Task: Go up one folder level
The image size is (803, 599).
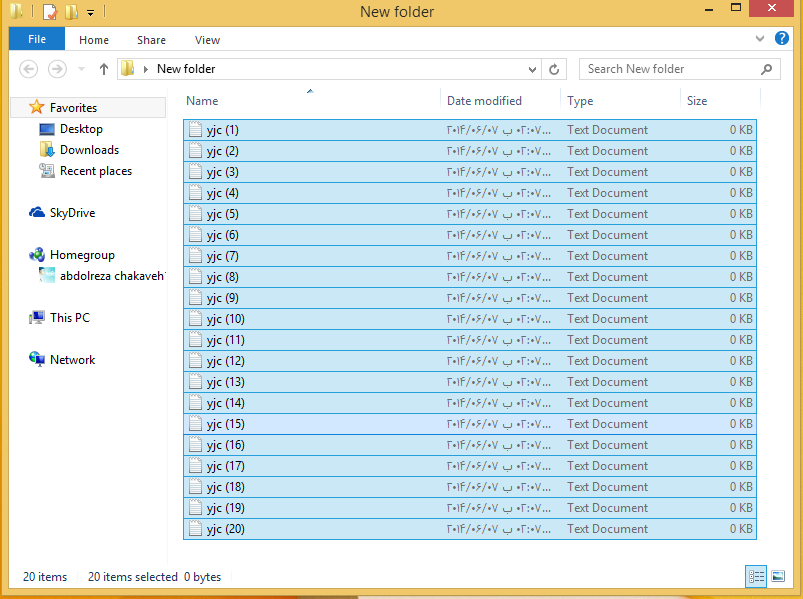Action: point(104,69)
